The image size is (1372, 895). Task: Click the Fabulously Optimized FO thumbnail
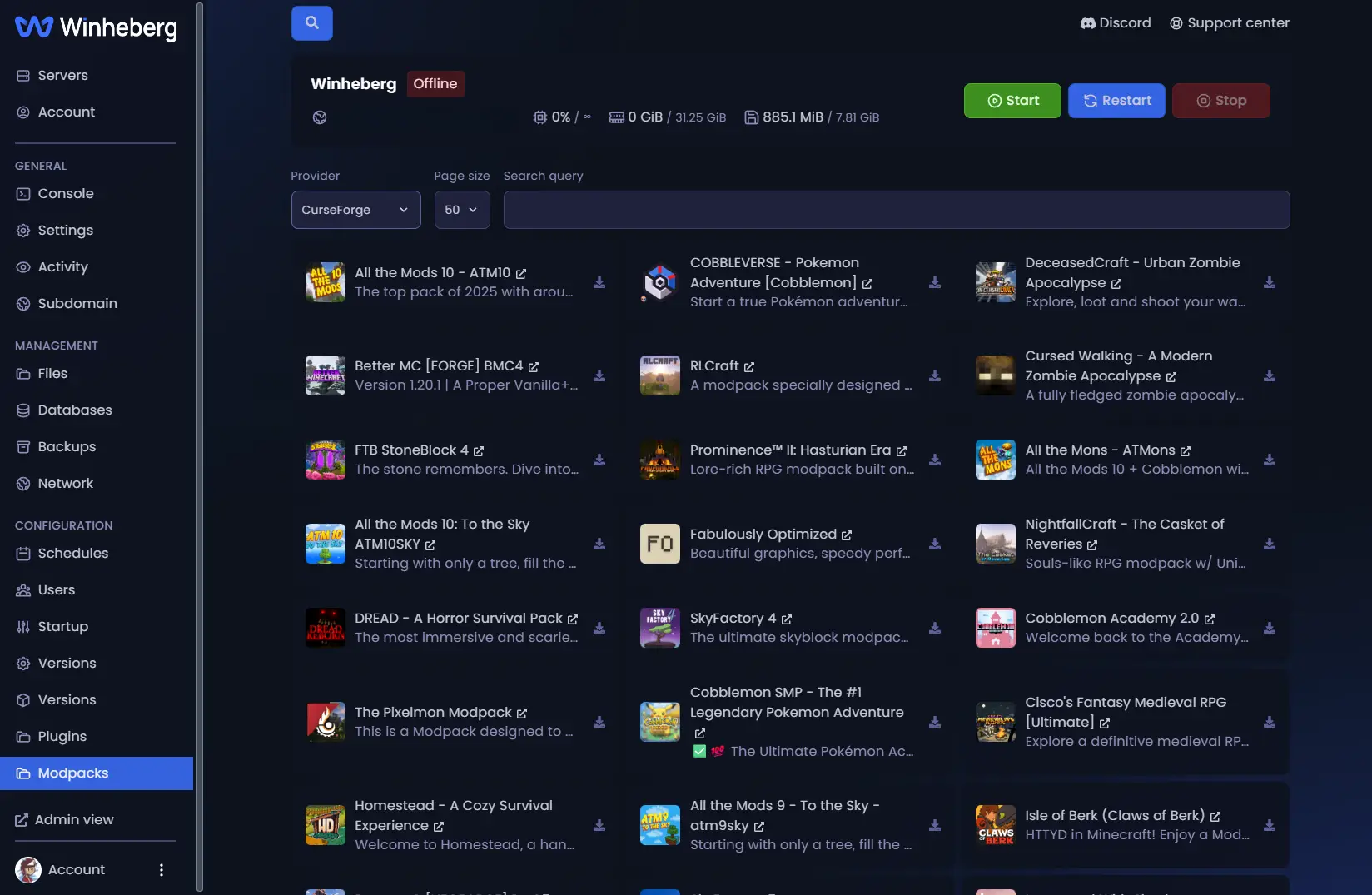pyautogui.click(x=660, y=544)
